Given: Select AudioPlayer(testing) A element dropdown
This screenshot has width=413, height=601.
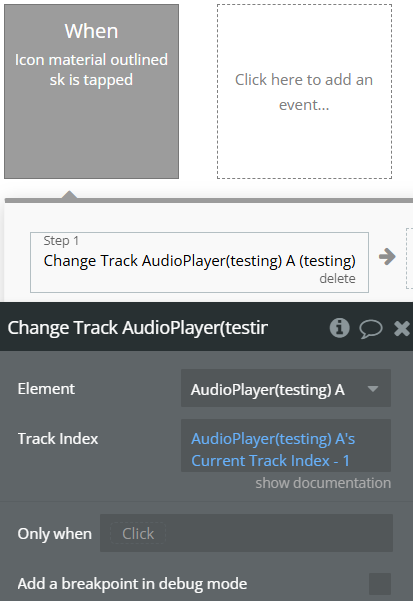Looking at the screenshot, I should point(286,388).
